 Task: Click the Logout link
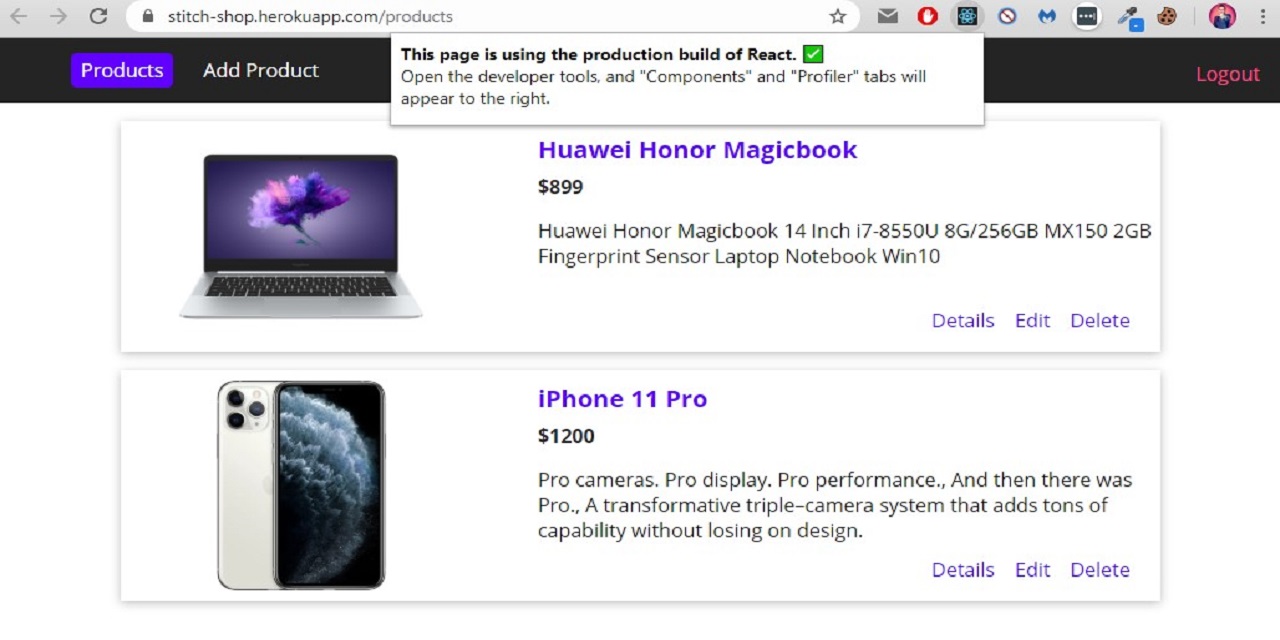[1227, 74]
